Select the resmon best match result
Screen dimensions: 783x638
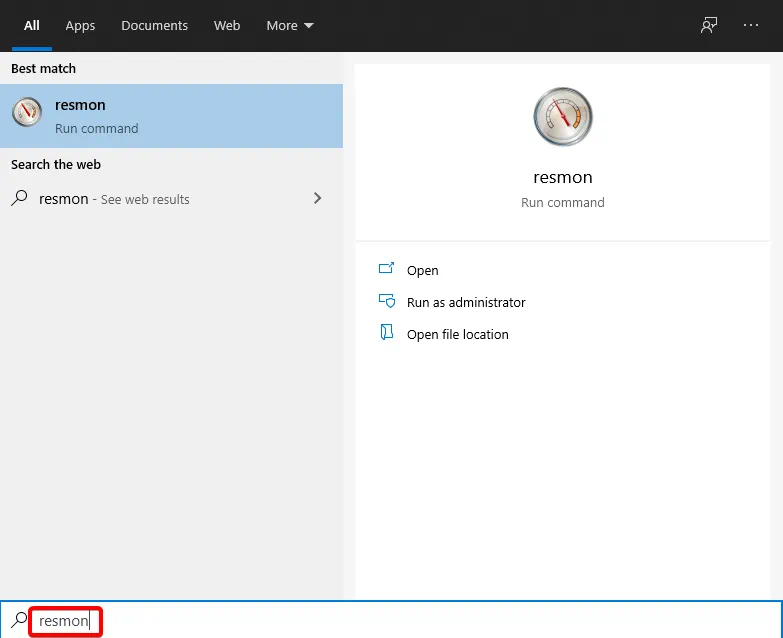click(171, 116)
